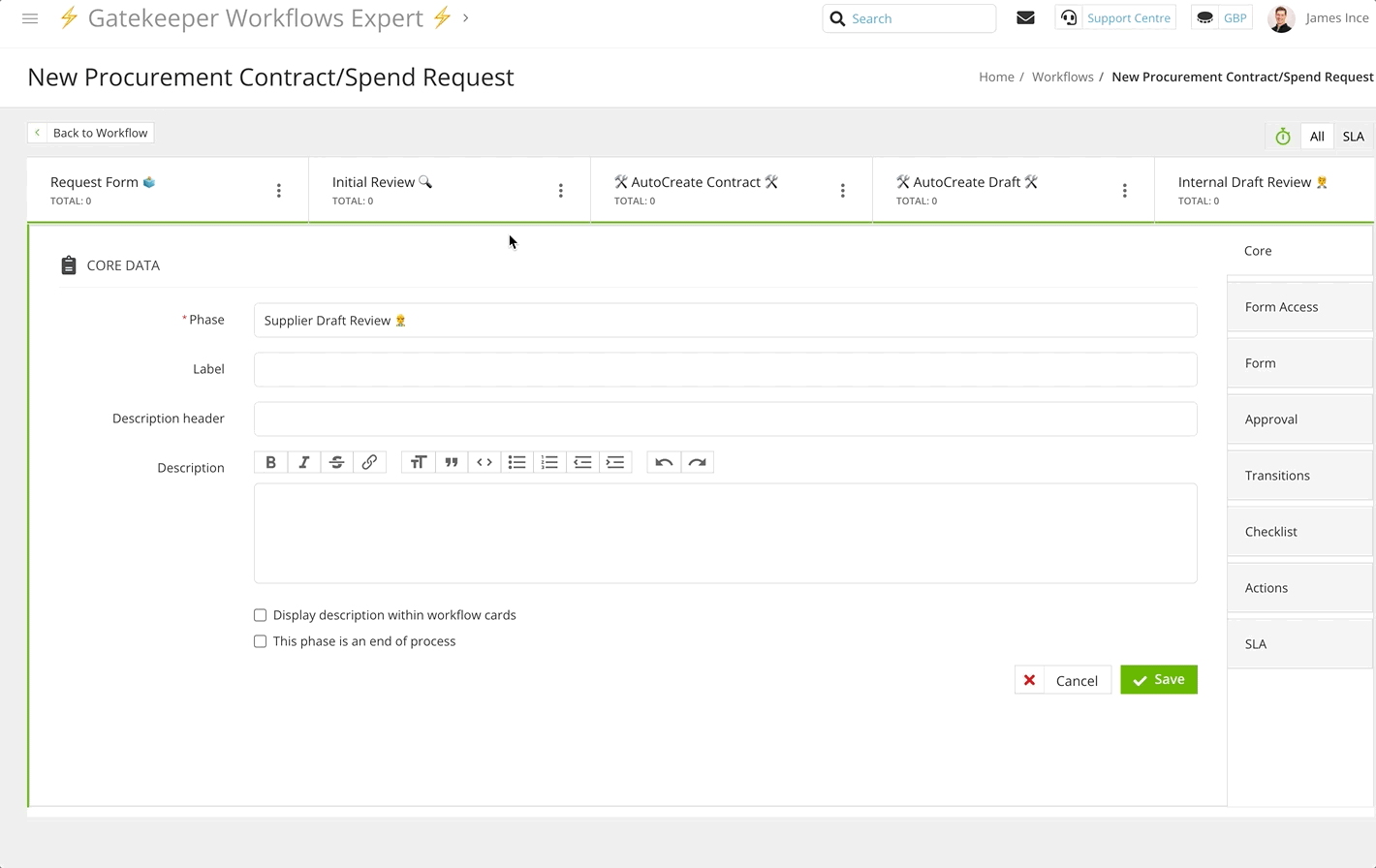Click the Internal Draft Review phase title
The image size is (1376, 868).
1252,182
